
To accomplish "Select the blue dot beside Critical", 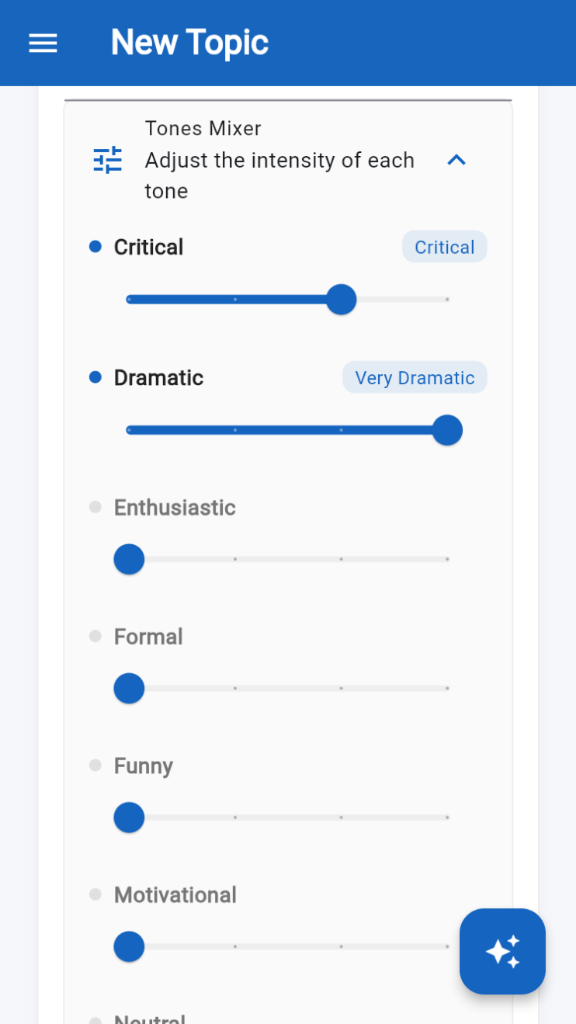I will click(95, 246).
